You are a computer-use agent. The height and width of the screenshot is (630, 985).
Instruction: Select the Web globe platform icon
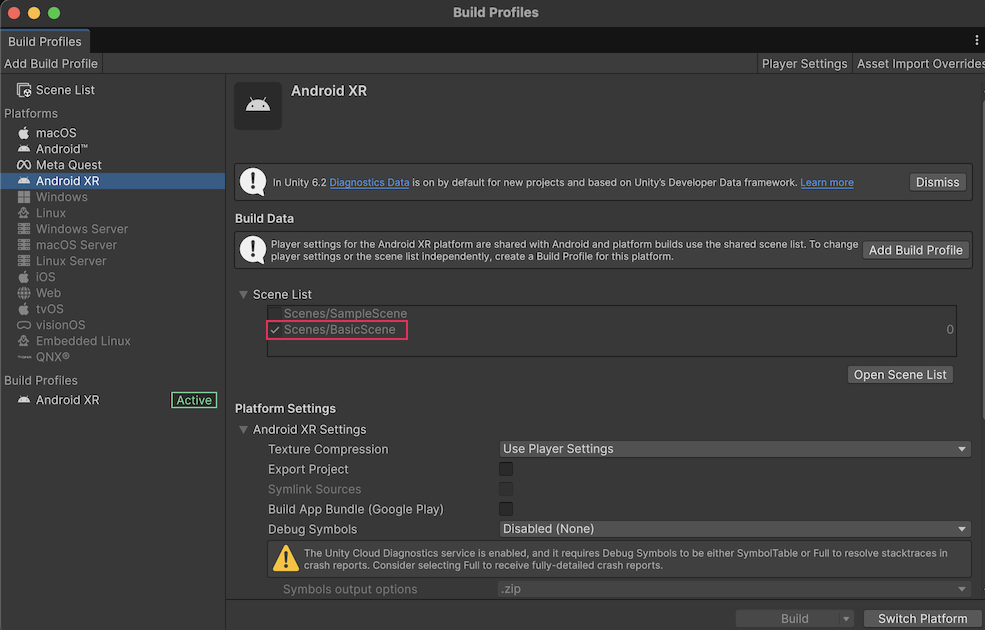coord(24,293)
